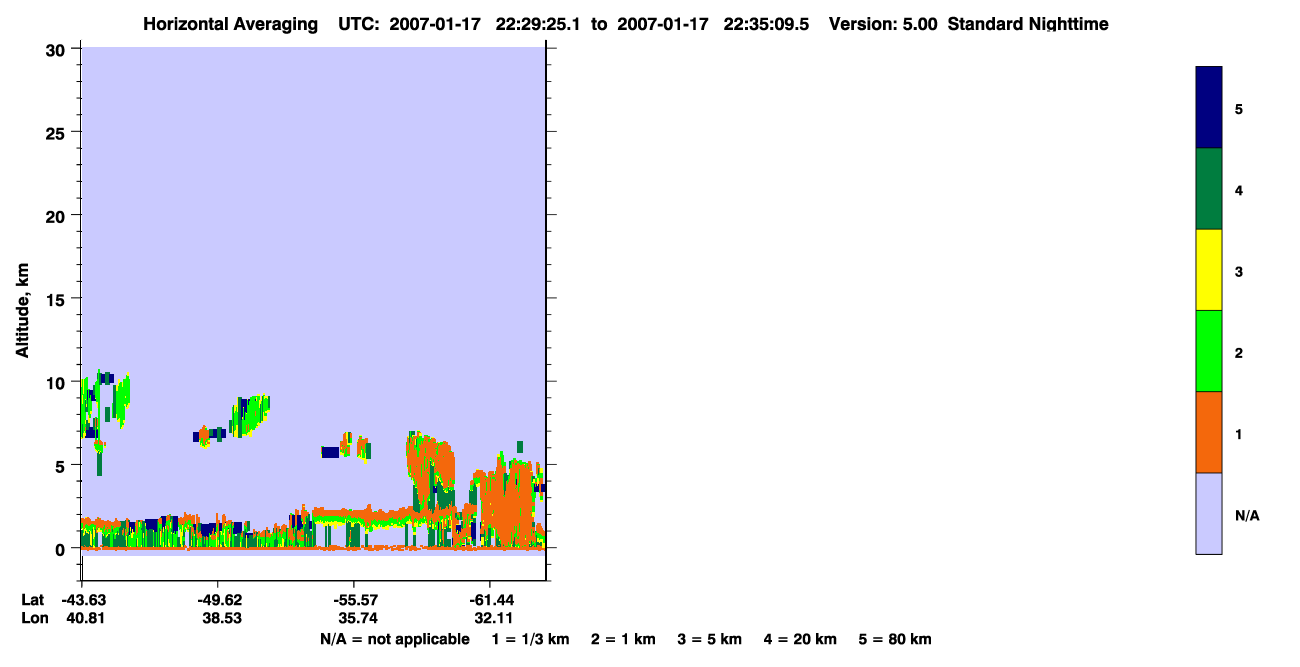The image size is (1300, 667).
Task: Click the colorbar label '5'
Action: pos(1239,108)
